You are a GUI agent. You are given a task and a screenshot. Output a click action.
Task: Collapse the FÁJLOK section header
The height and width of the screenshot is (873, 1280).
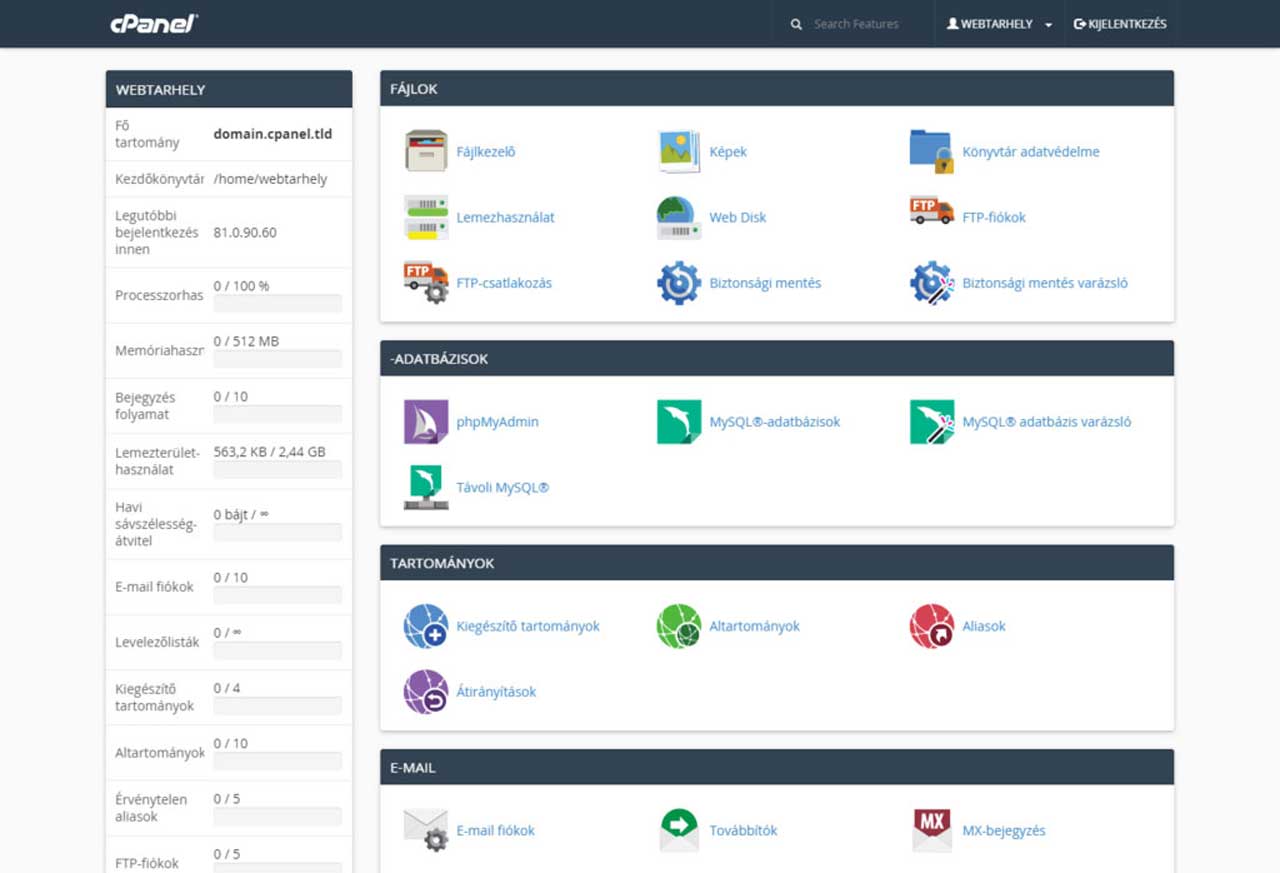point(777,89)
